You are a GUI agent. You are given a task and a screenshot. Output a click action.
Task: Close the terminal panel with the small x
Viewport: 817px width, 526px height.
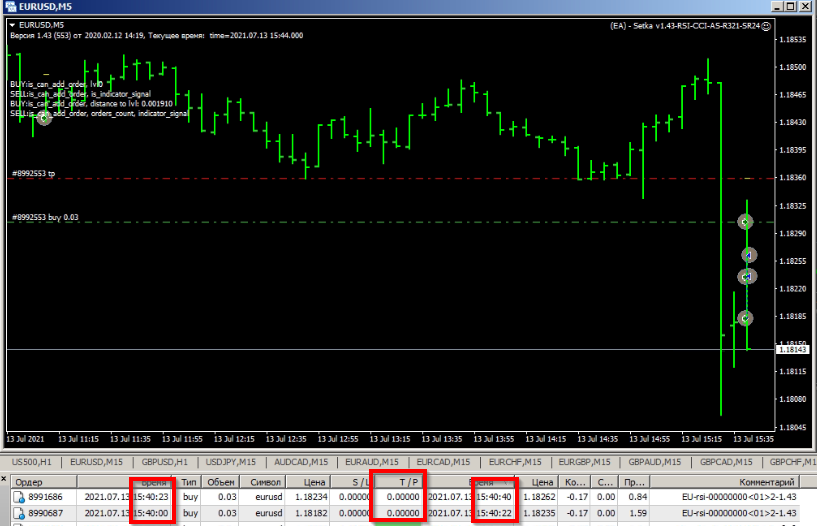(x=3, y=479)
